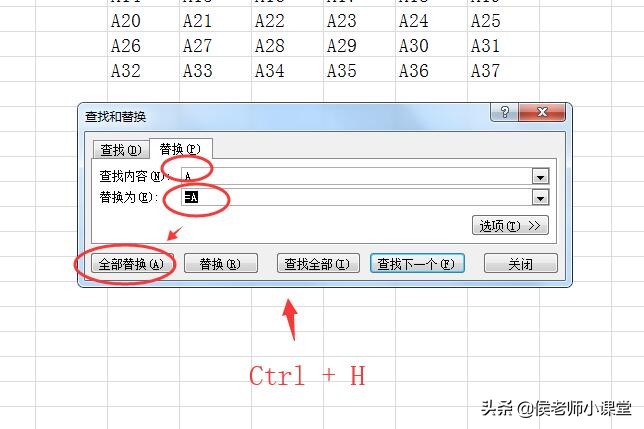Select cell containing A37
644x429 pixels.
[503, 70]
